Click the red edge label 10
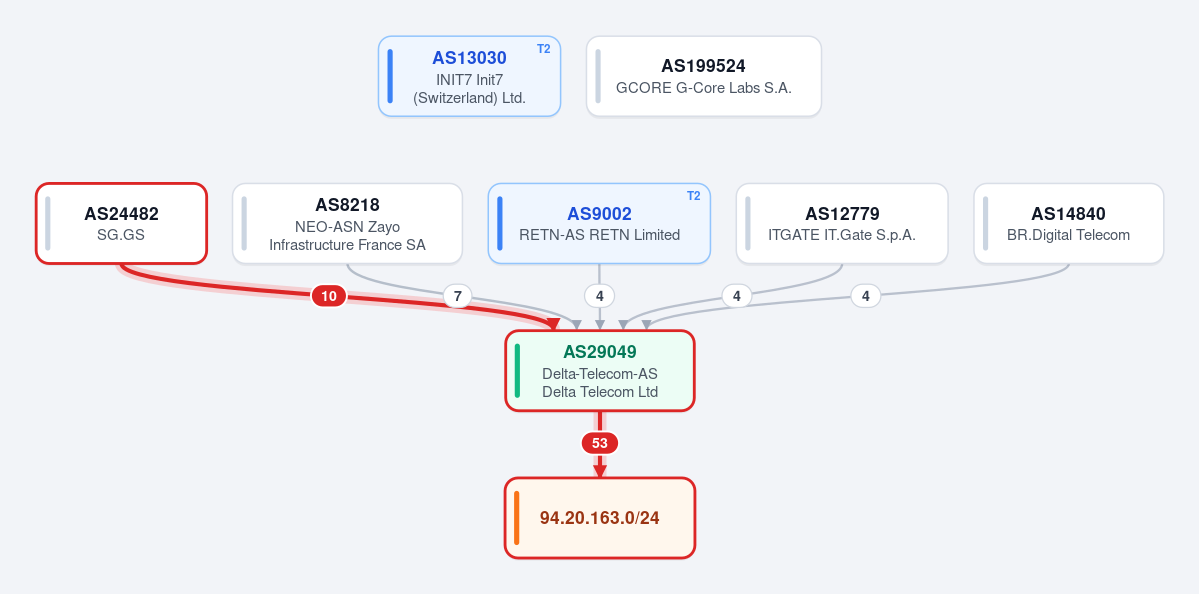1199x594 pixels. tap(329, 296)
